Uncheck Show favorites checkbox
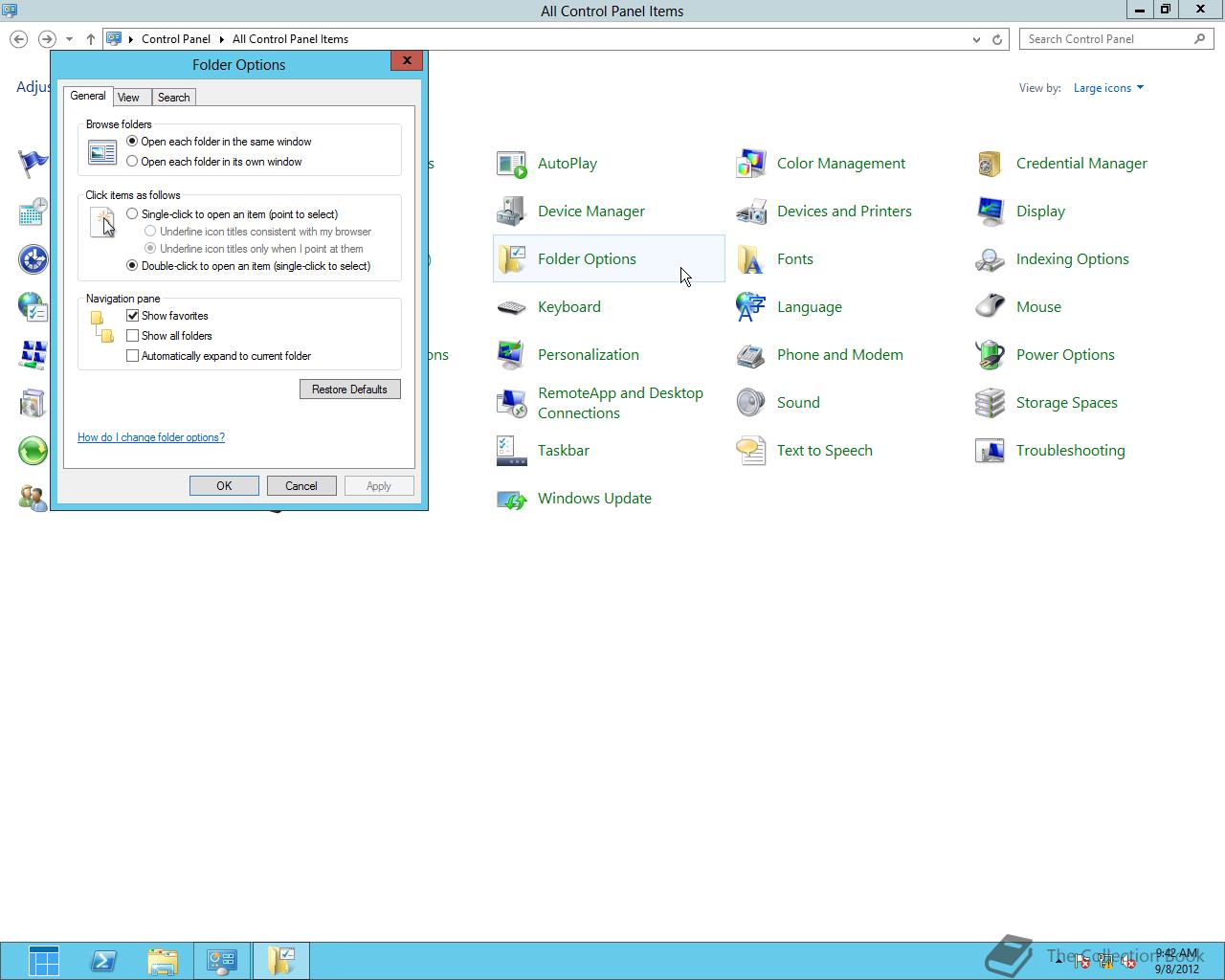The image size is (1225, 980). coord(133,316)
